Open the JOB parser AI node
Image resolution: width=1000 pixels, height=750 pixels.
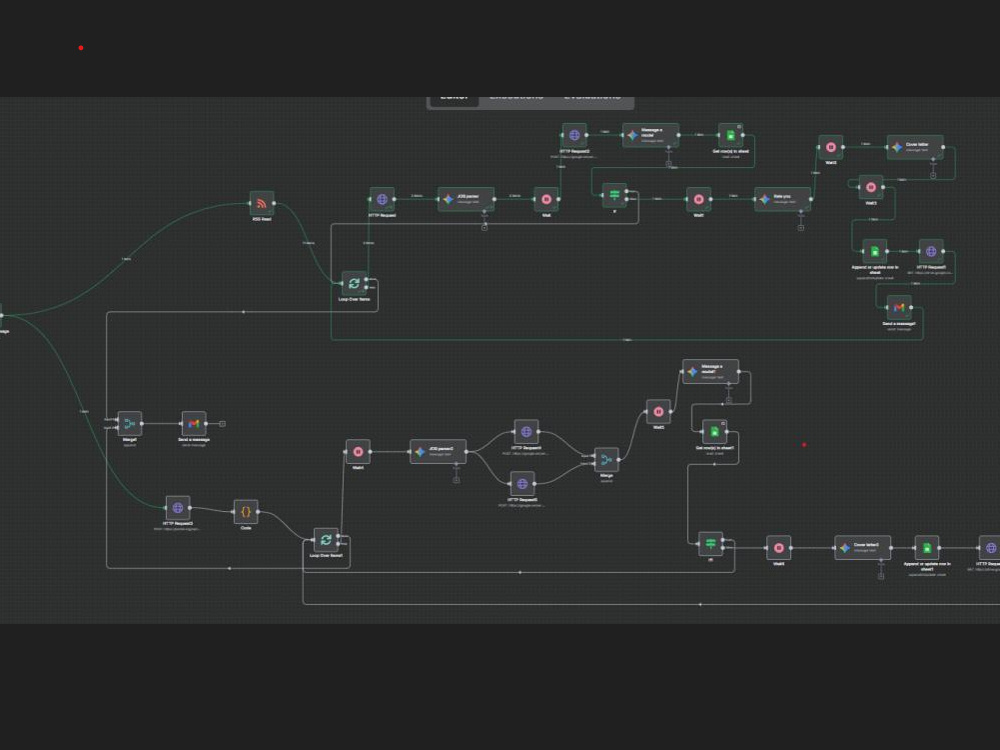click(x=466, y=200)
